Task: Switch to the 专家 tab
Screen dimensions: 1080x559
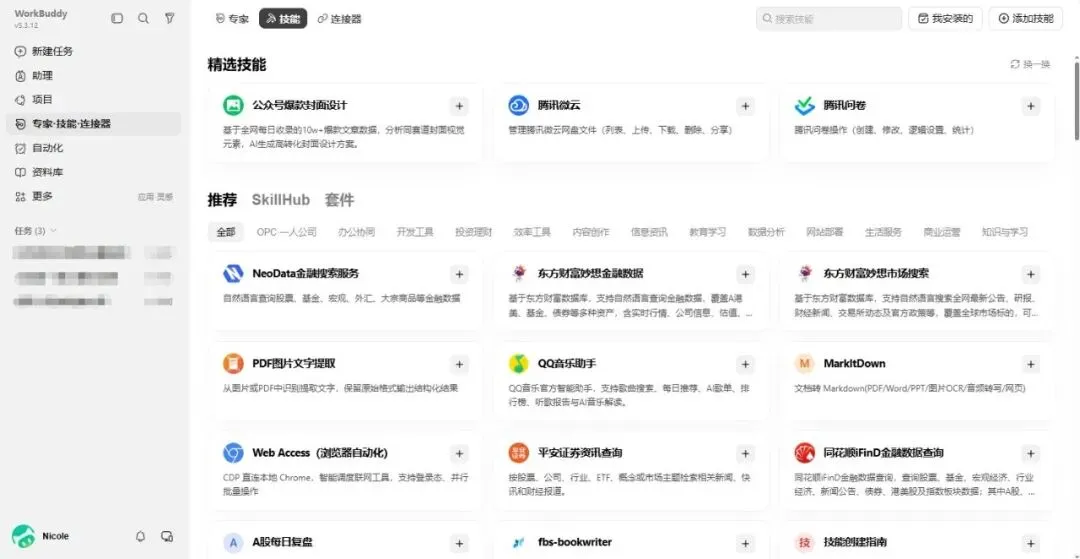Action: click(233, 19)
